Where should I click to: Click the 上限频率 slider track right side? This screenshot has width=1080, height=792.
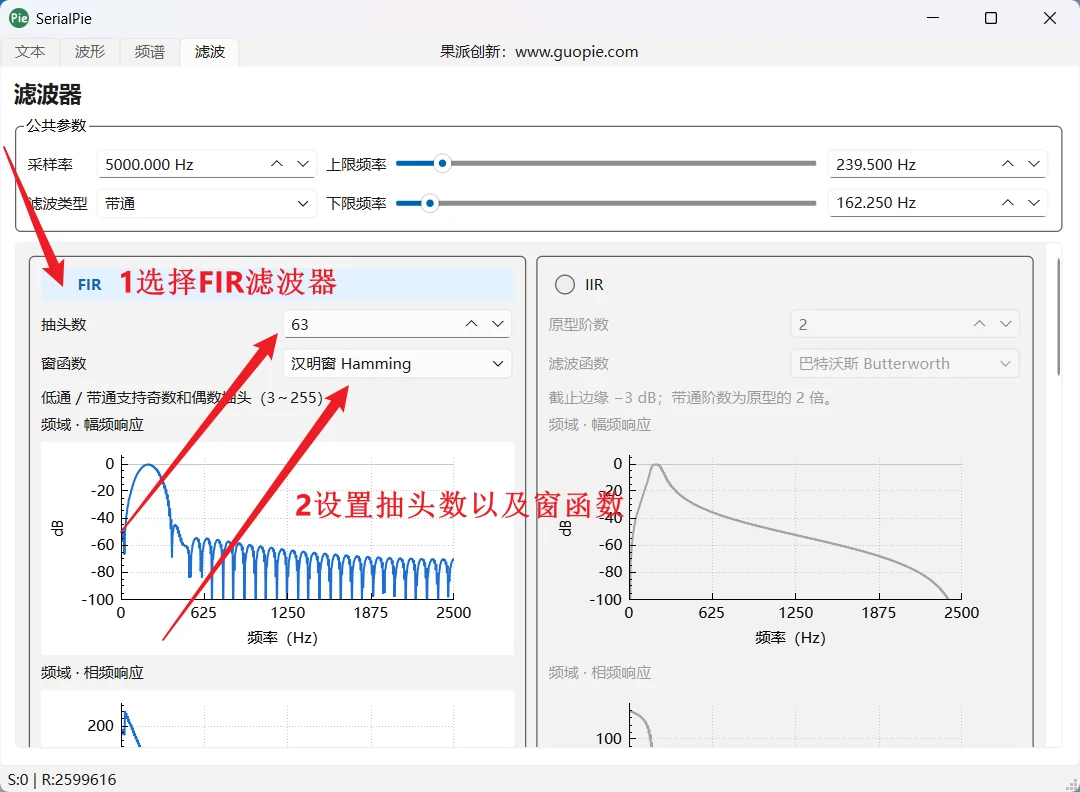click(634, 163)
